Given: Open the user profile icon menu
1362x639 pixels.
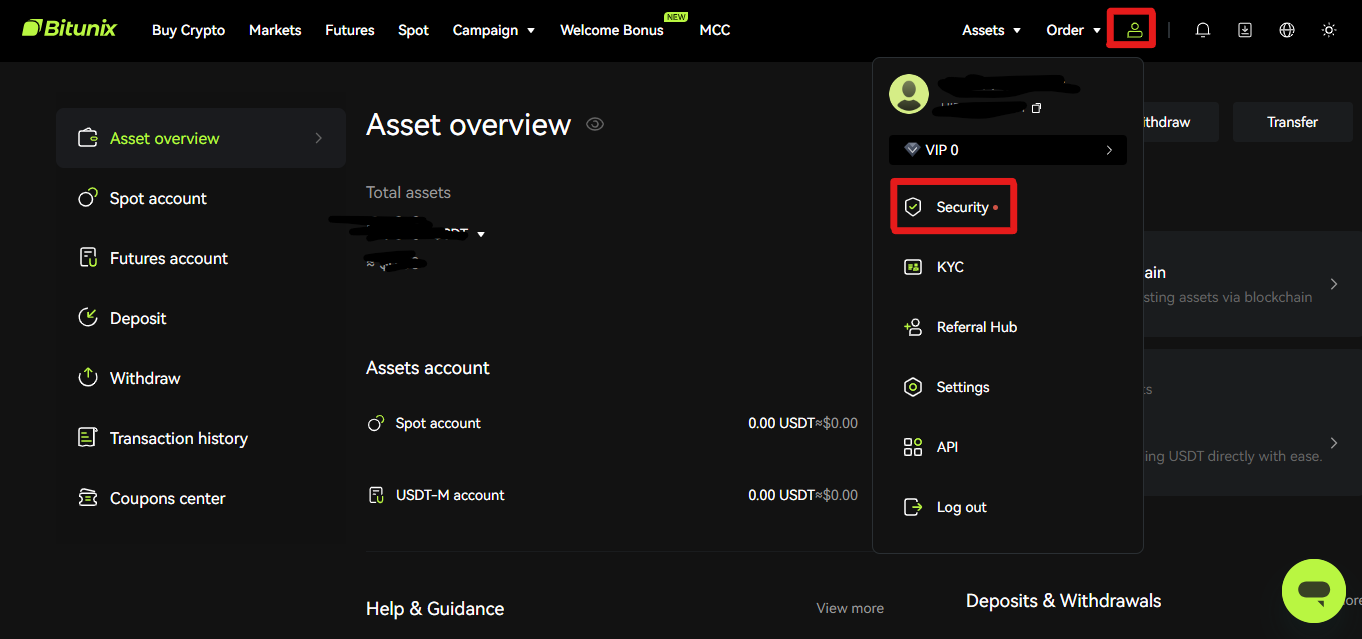Looking at the screenshot, I should pyautogui.click(x=1134, y=29).
